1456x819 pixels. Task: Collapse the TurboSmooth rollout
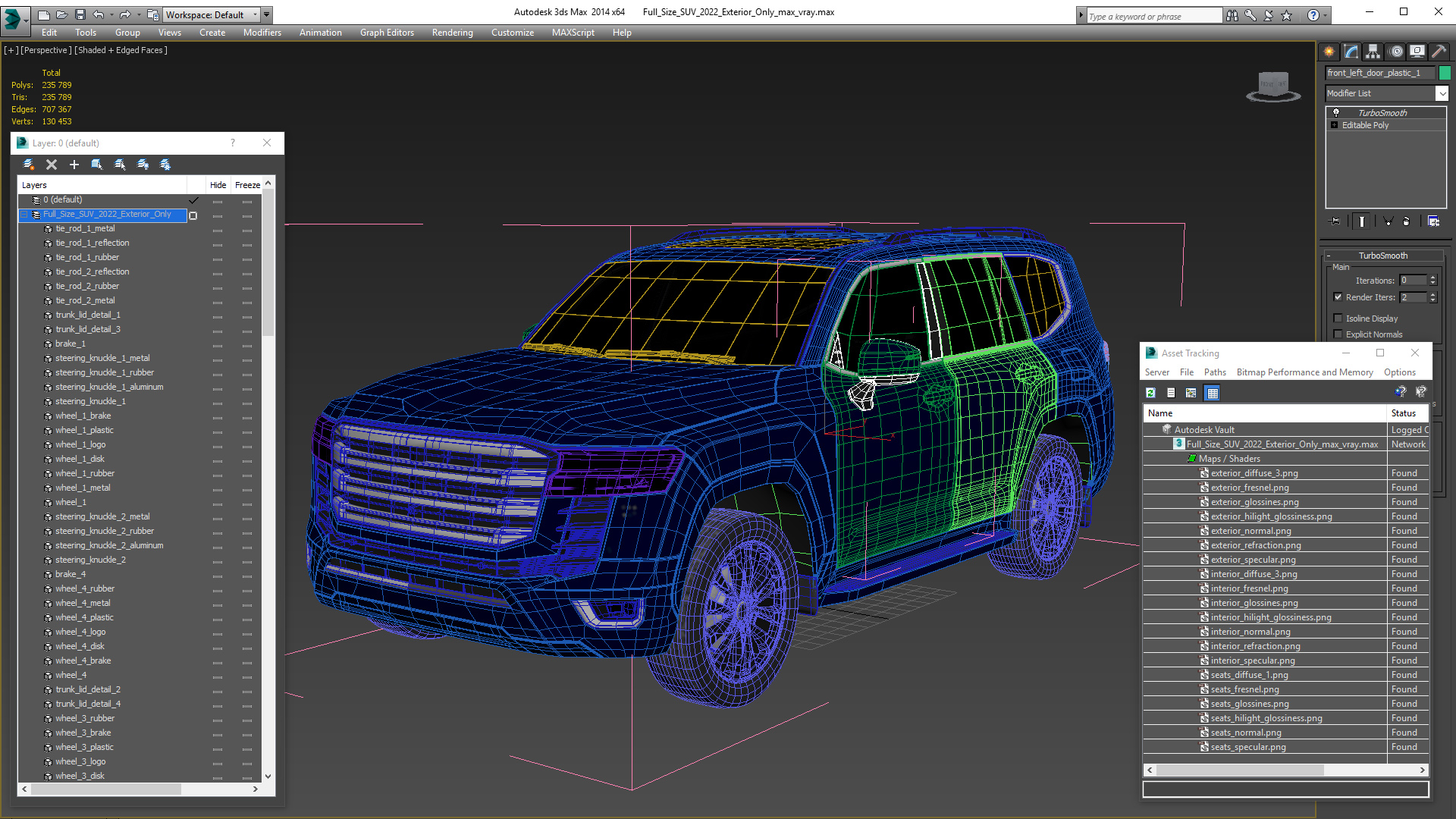click(1383, 256)
